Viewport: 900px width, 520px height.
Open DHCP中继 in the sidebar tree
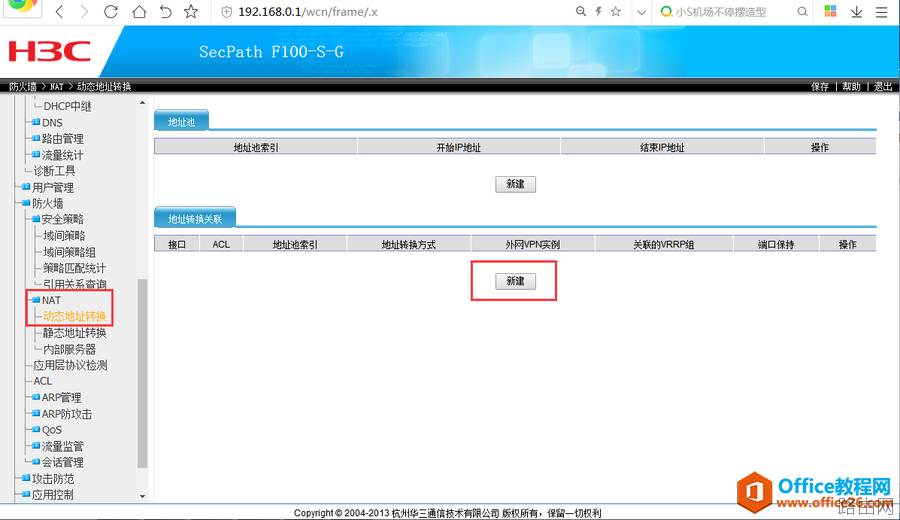(x=67, y=106)
